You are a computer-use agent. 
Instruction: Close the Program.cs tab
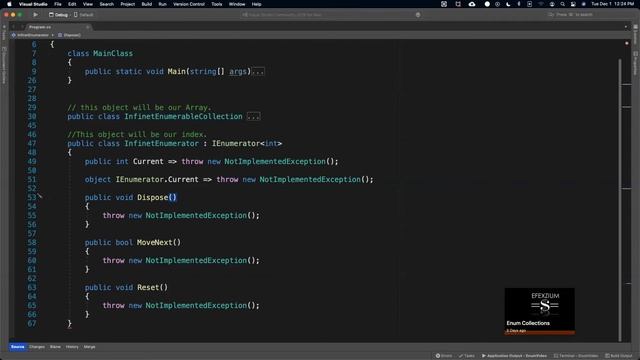88,27
